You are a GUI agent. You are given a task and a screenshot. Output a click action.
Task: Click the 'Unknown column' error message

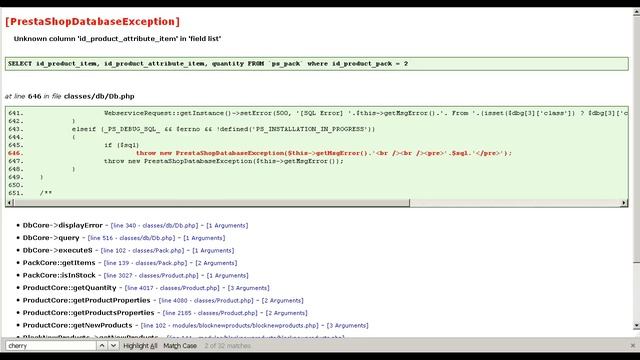[x=118, y=39]
